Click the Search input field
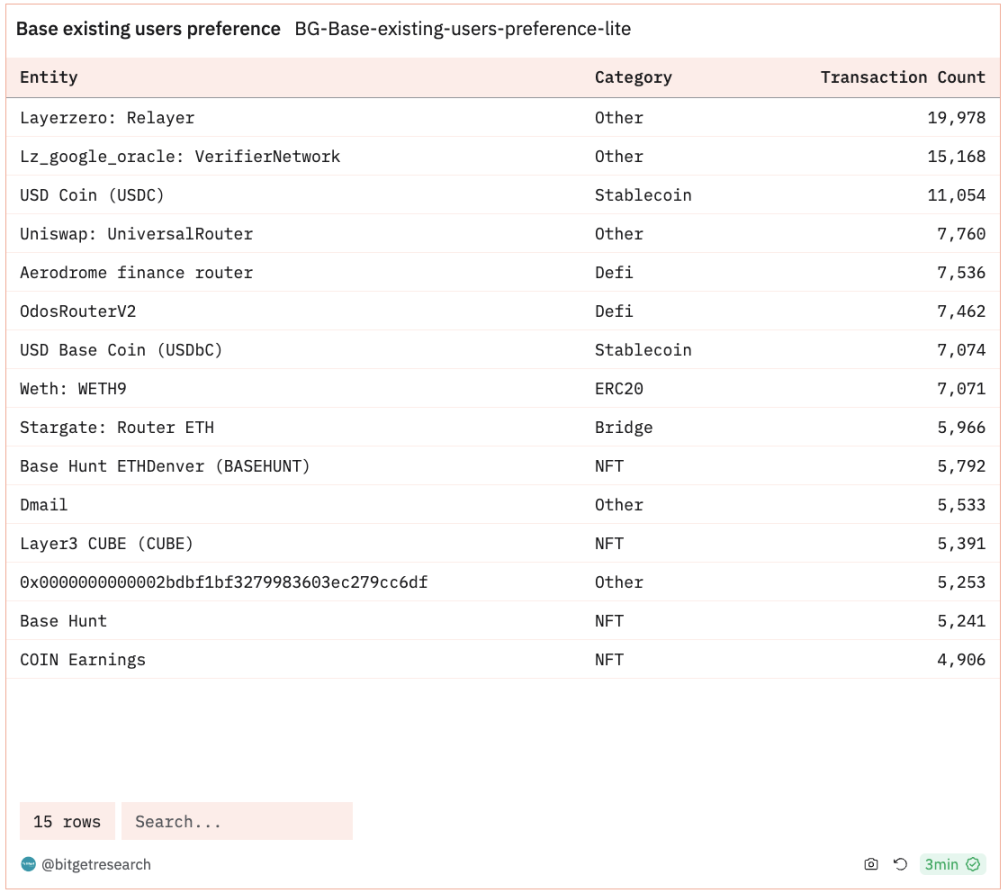 (x=237, y=821)
